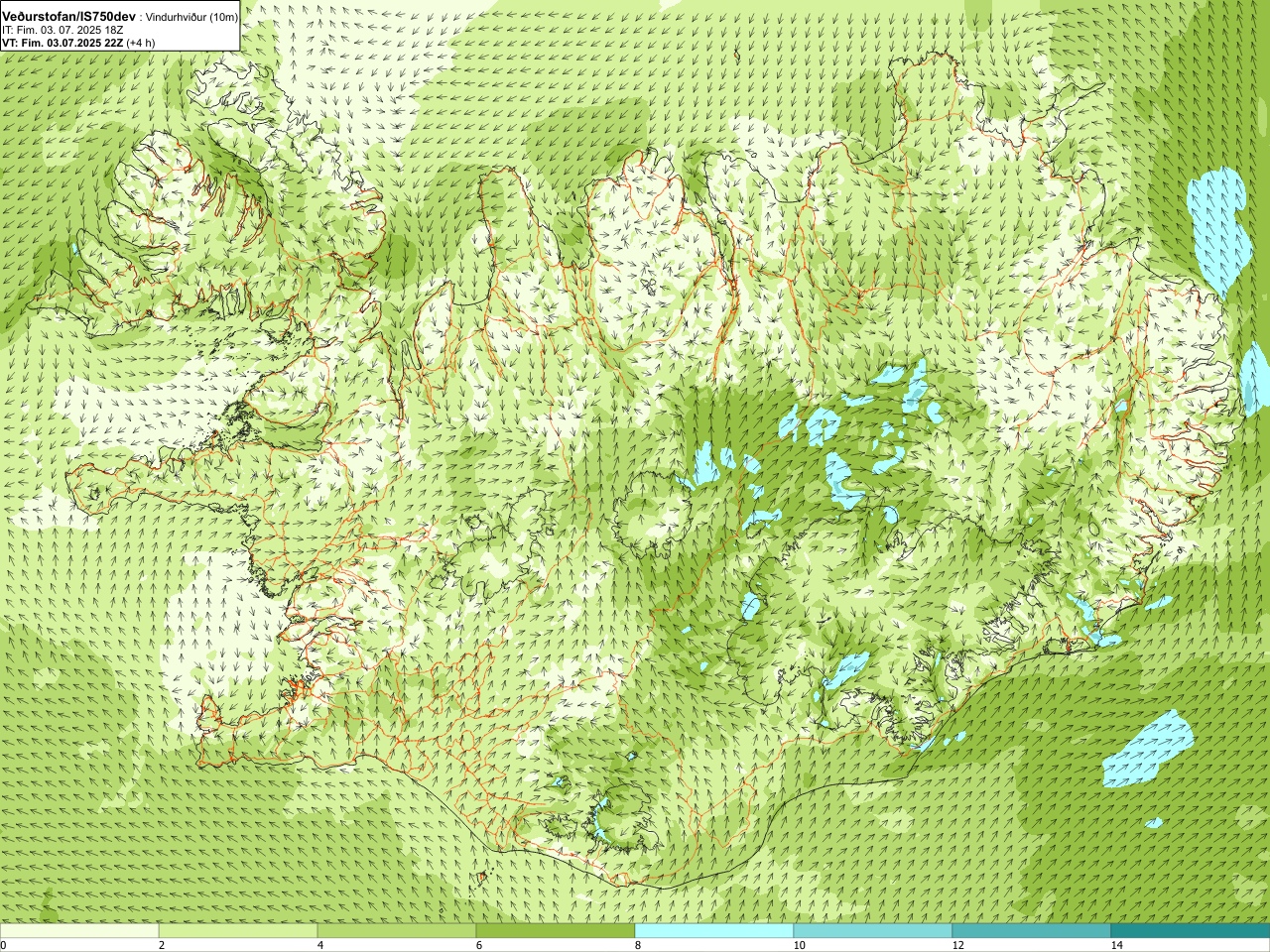Click the legend scale label '6'
1270x952 pixels.
[x=479, y=945]
